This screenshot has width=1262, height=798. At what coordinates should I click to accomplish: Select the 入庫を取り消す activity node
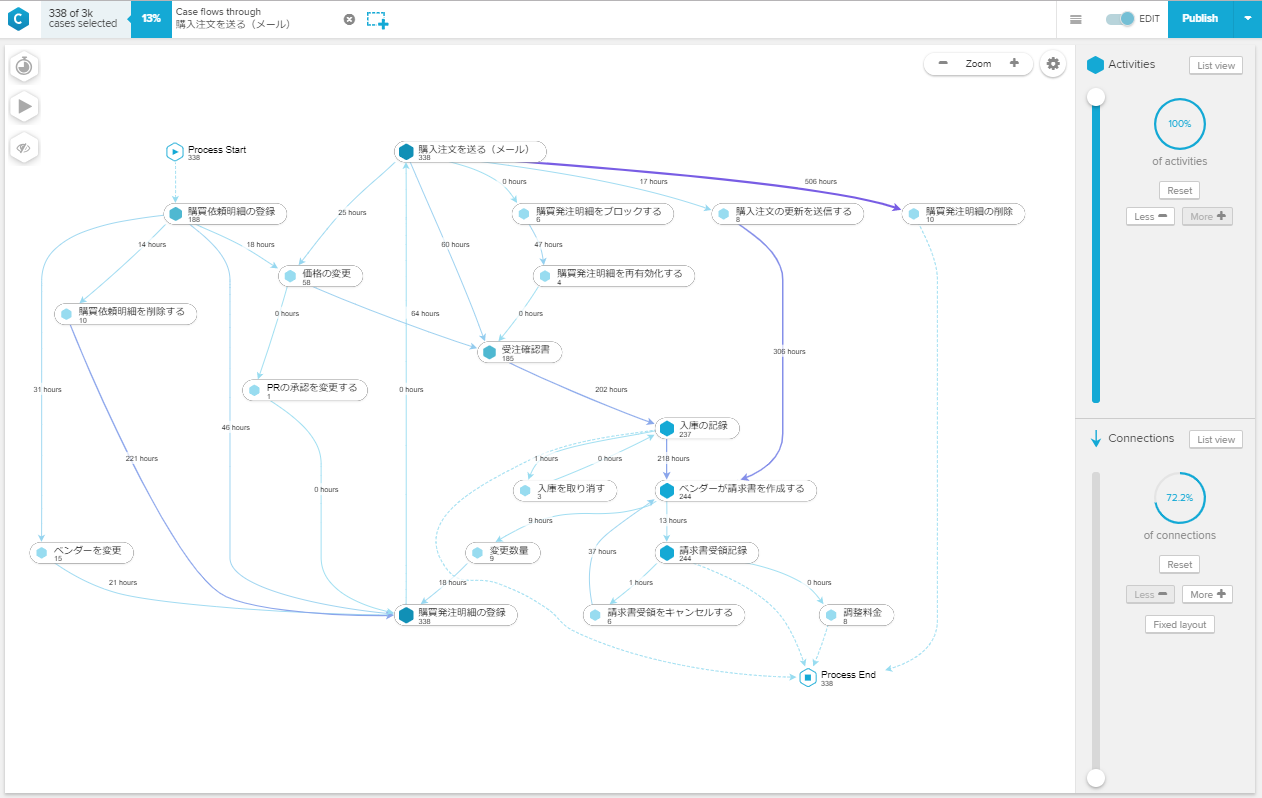click(x=564, y=491)
